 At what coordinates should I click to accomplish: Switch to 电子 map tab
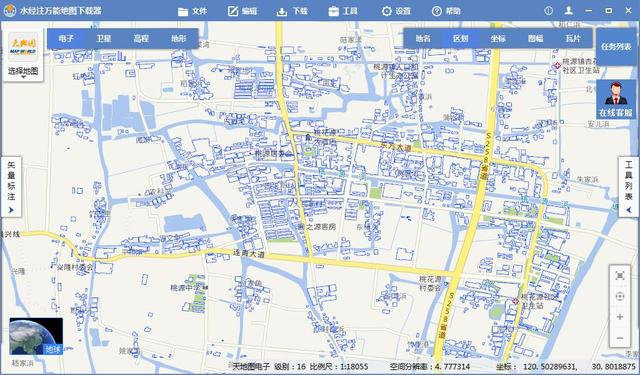coord(66,38)
